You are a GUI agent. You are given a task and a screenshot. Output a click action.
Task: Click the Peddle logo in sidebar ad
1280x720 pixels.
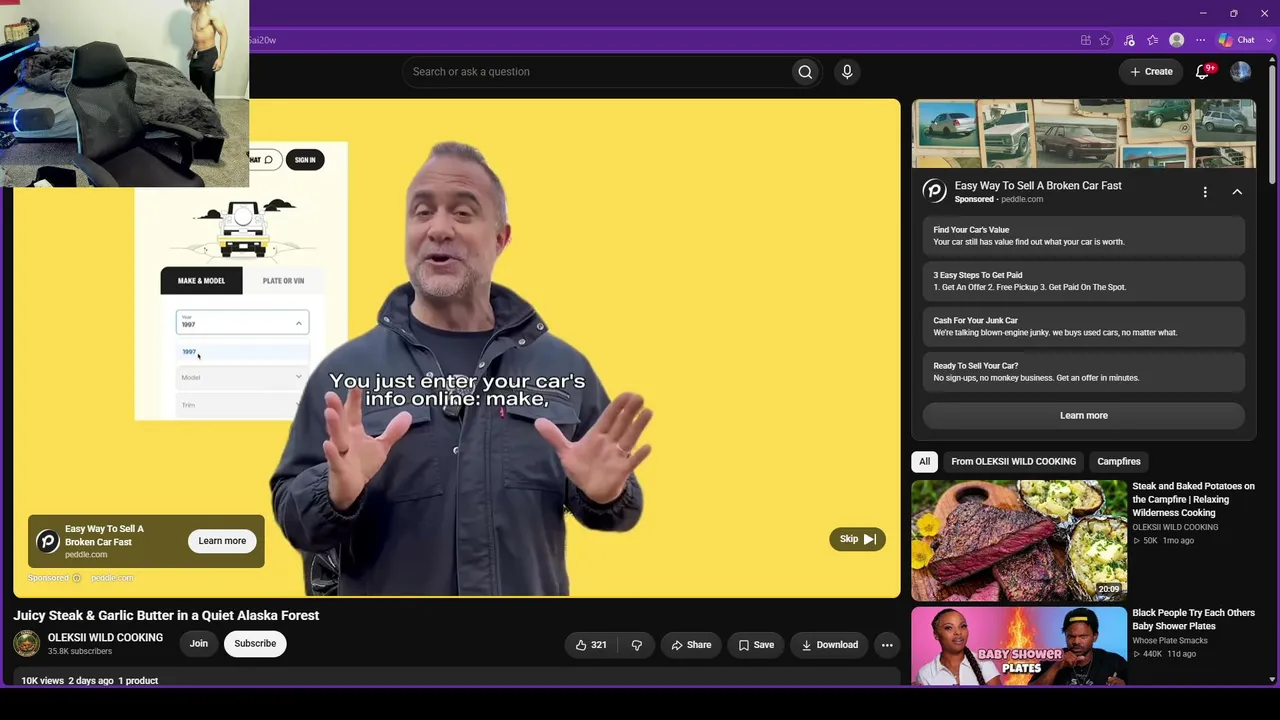pyautogui.click(x=934, y=191)
